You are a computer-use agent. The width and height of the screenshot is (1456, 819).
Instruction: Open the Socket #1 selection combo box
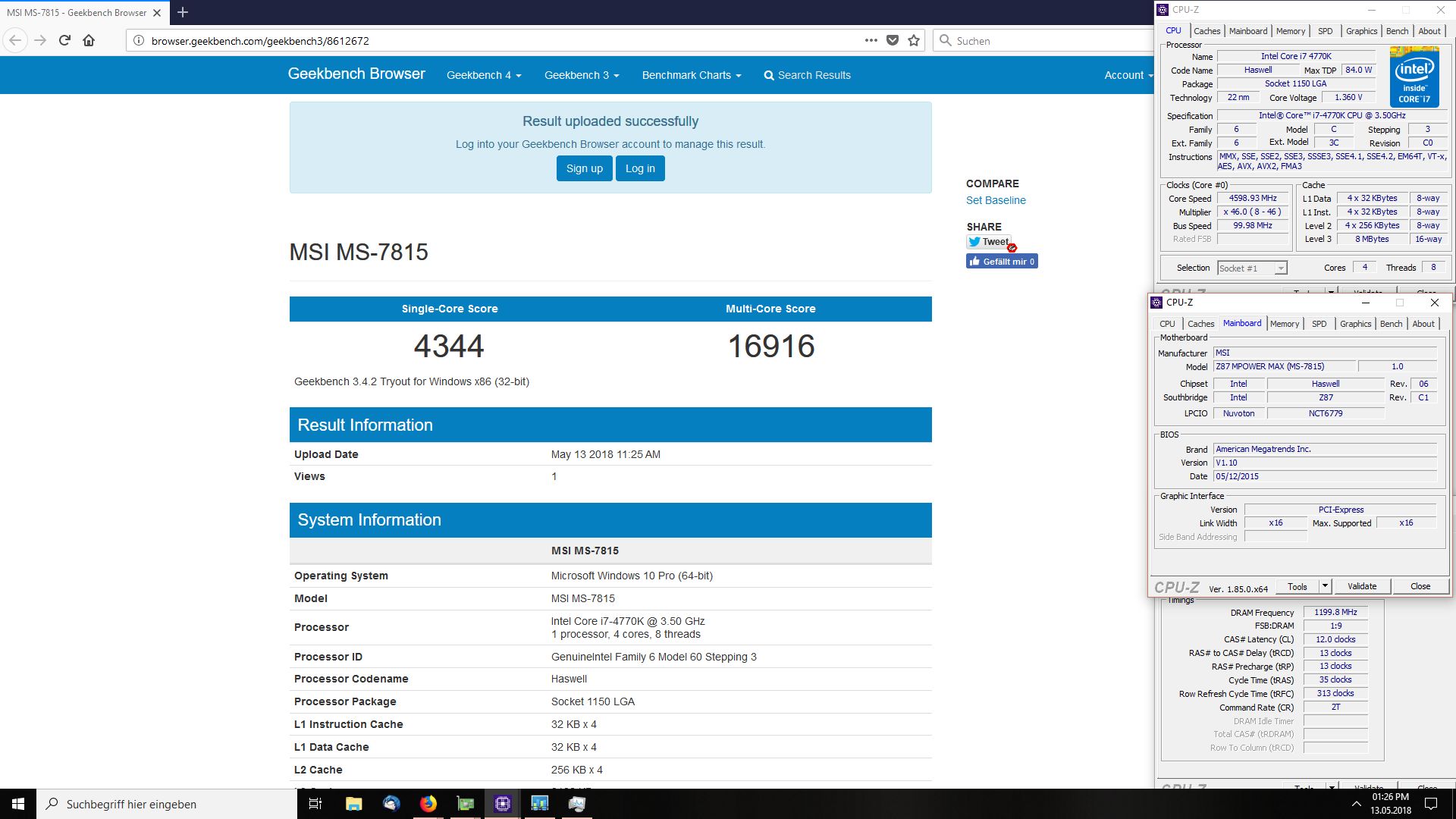[x=1252, y=268]
